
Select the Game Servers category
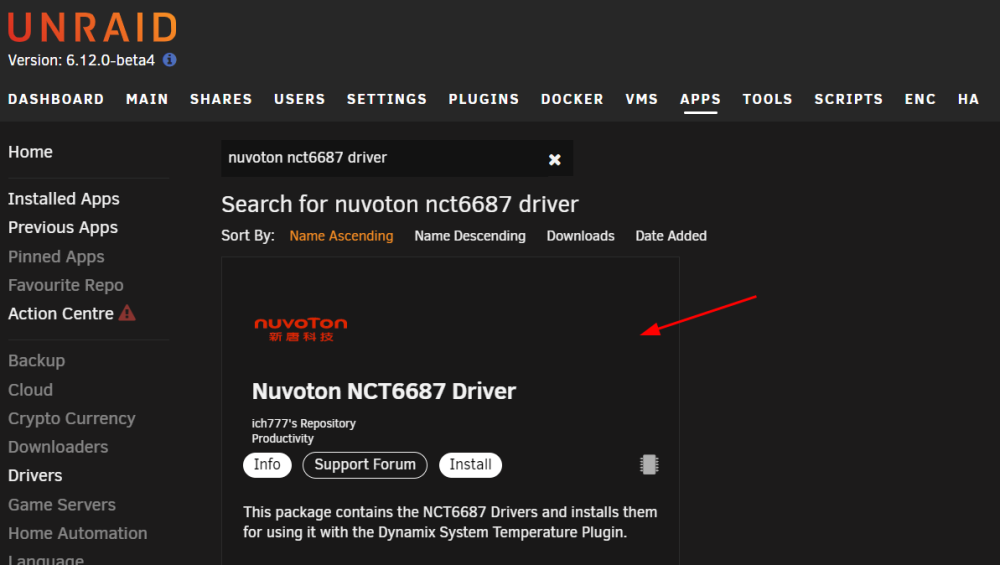(x=62, y=505)
